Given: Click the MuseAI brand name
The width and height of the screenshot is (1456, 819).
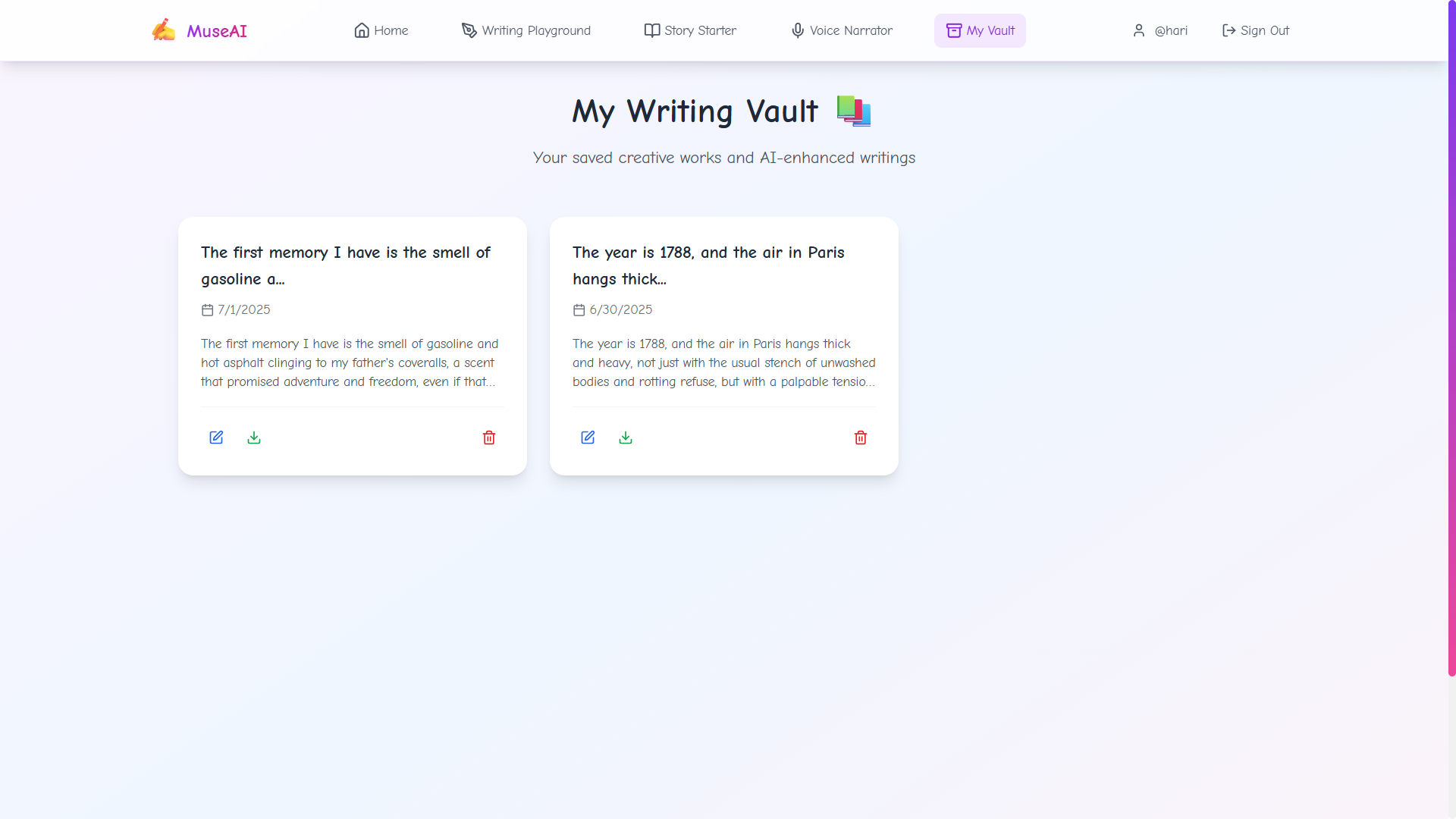Looking at the screenshot, I should [x=217, y=31].
